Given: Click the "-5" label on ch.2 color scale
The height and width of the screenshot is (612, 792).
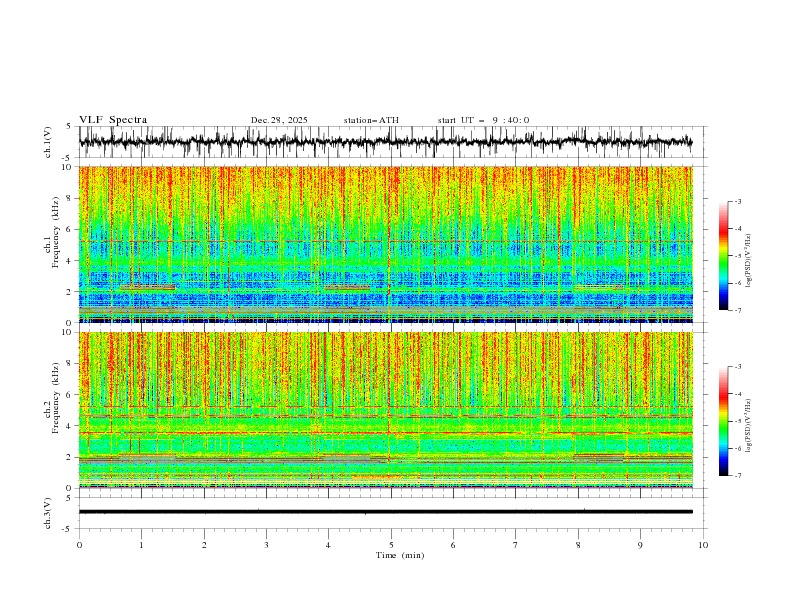Looking at the screenshot, I should pyautogui.click(x=738, y=421).
